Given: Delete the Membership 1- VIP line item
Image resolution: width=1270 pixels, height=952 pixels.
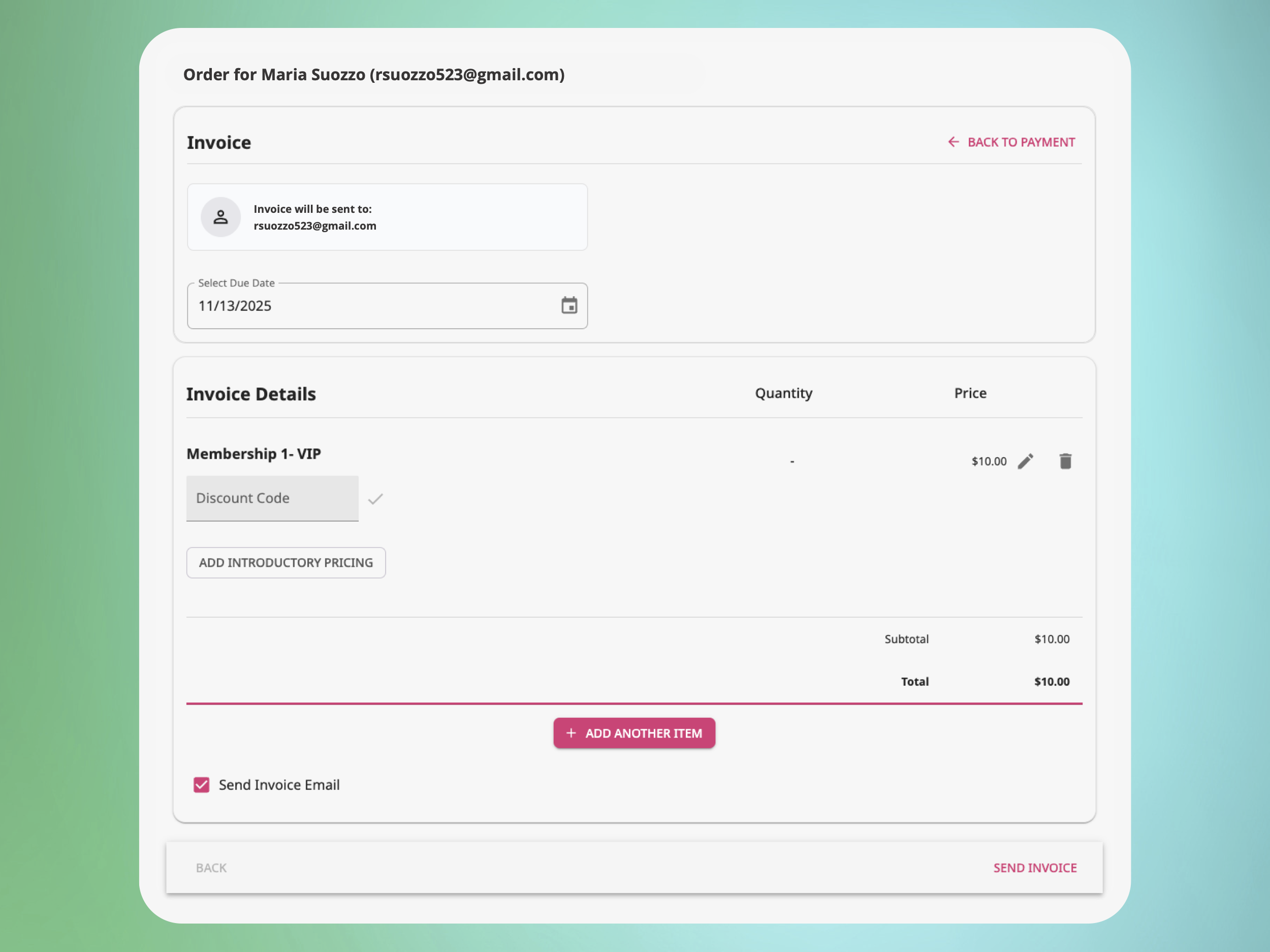Looking at the screenshot, I should 1065,461.
